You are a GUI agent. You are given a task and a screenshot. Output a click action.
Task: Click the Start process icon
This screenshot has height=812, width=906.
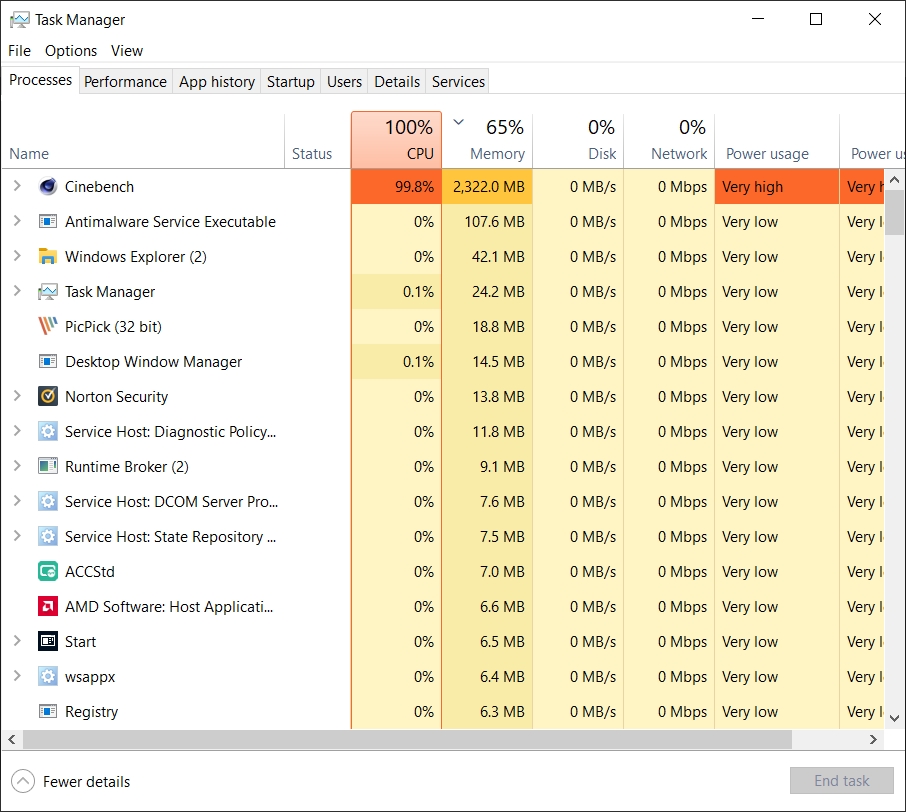(x=48, y=642)
